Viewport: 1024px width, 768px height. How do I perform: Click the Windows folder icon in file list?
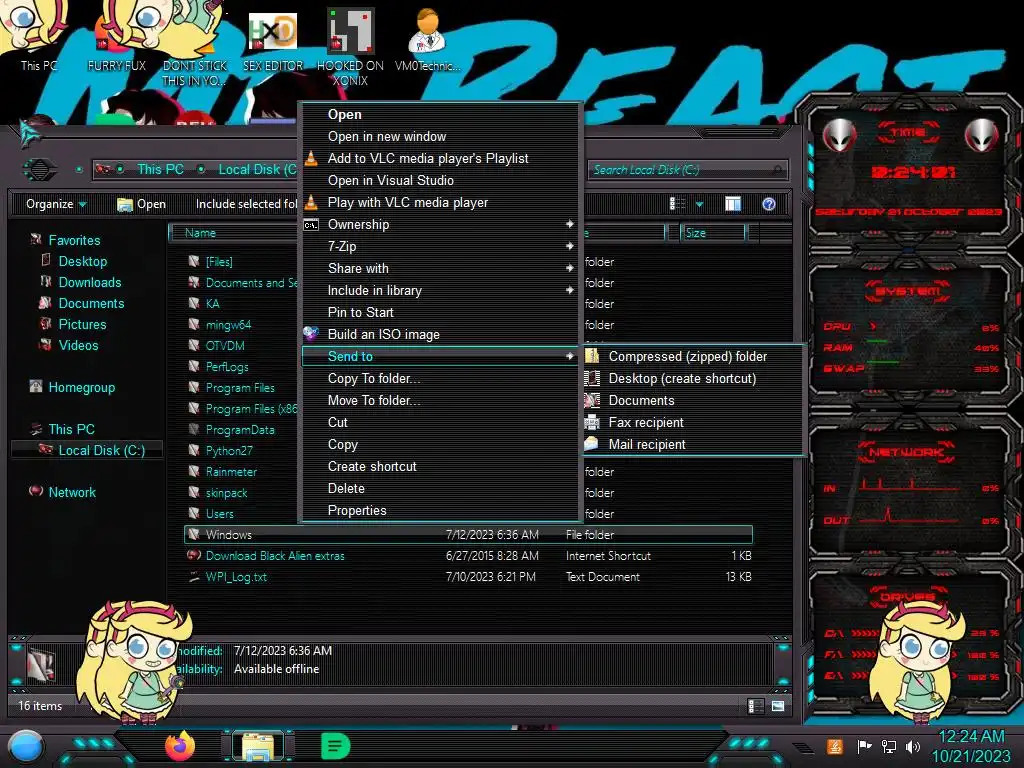pyautogui.click(x=194, y=534)
